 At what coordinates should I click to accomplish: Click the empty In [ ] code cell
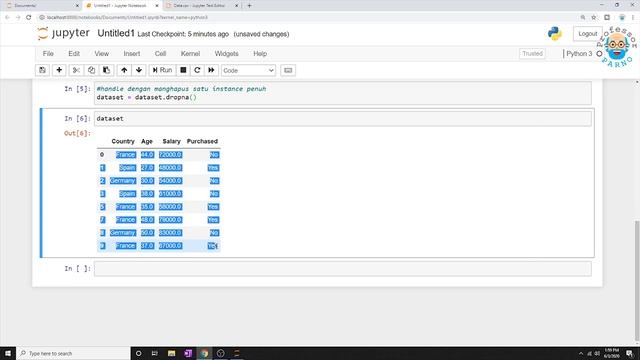point(342,269)
